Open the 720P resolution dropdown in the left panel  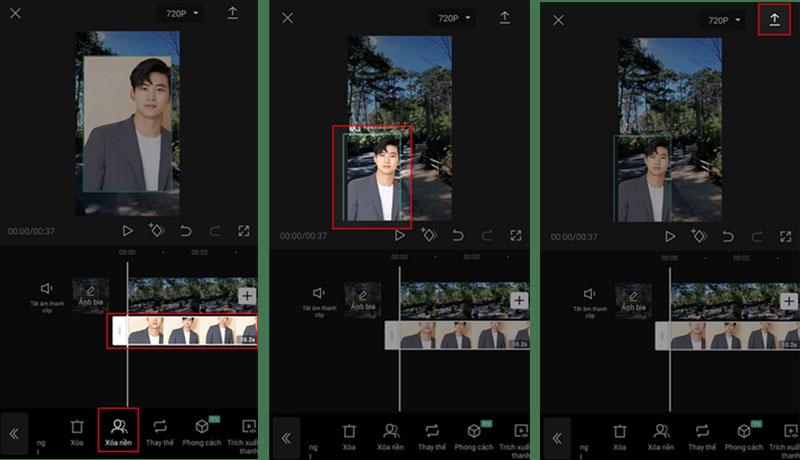[180, 14]
